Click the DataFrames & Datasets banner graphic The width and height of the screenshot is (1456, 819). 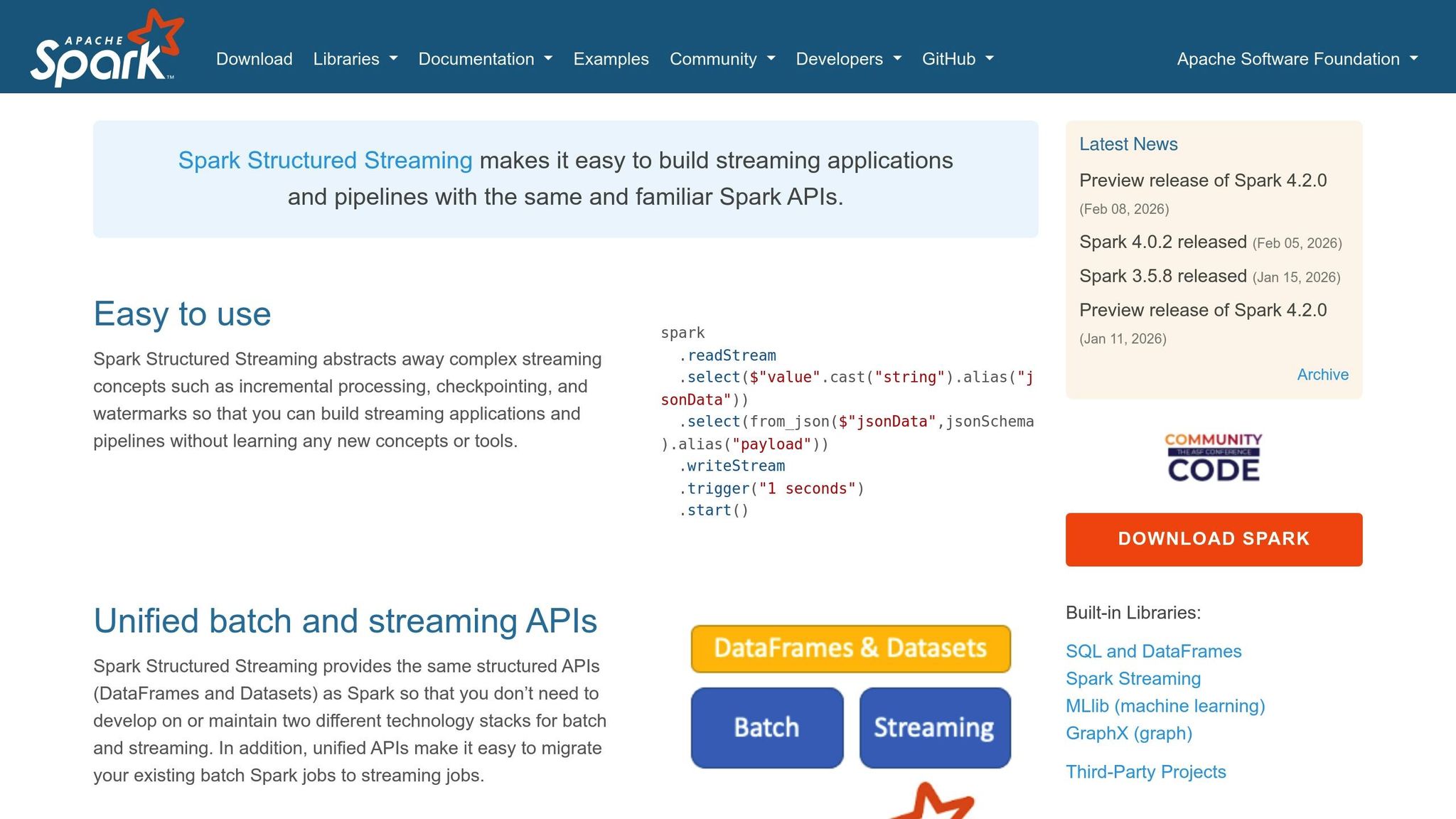[x=850, y=648]
